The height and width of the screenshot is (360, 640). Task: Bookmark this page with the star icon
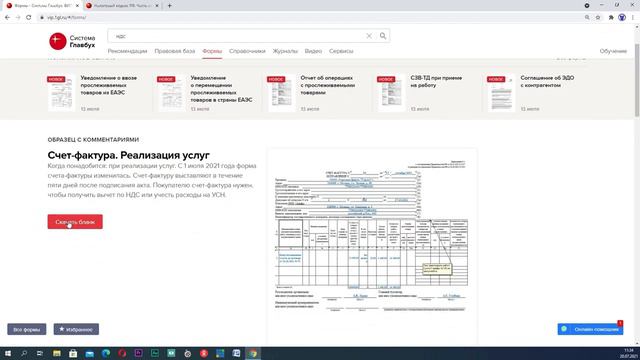coord(598,18)
